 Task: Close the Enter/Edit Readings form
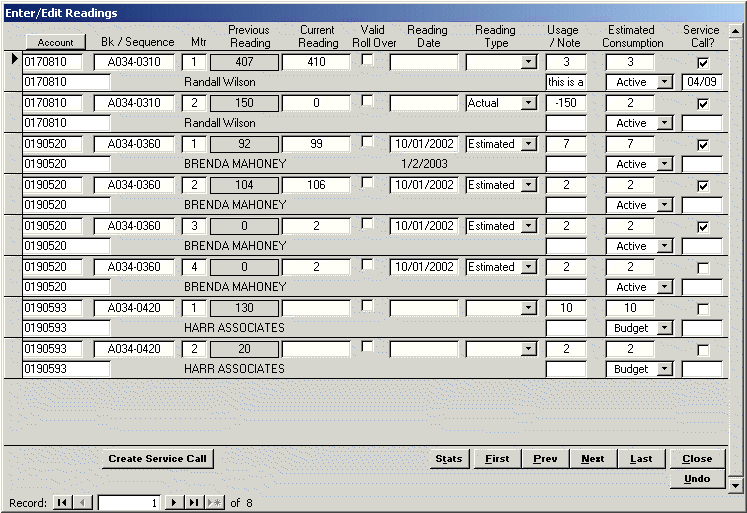pyautogui.click(x=697, y=459)
